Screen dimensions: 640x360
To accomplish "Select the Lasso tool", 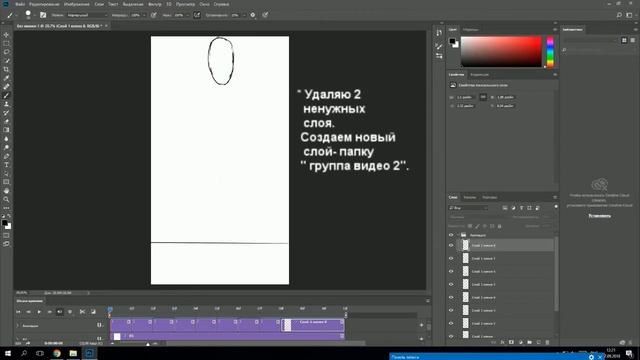I will (6, 52).
